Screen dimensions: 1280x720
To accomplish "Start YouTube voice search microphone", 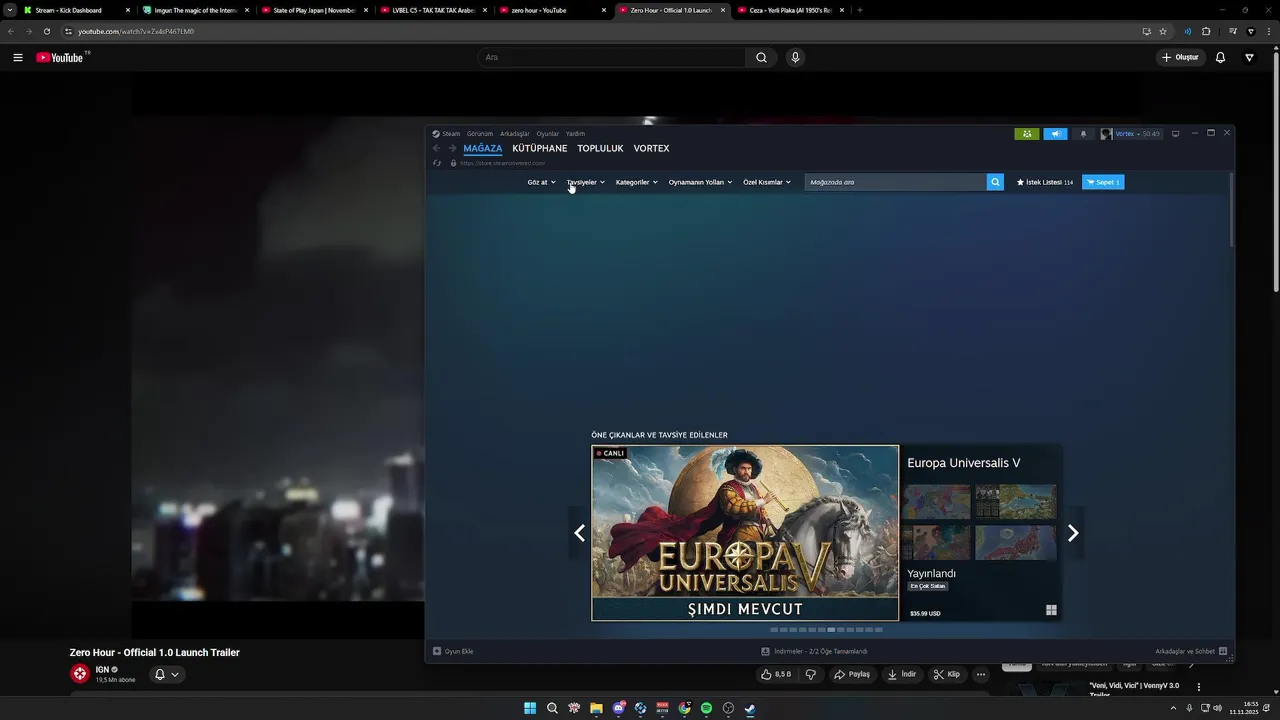I will coord(795,57).
